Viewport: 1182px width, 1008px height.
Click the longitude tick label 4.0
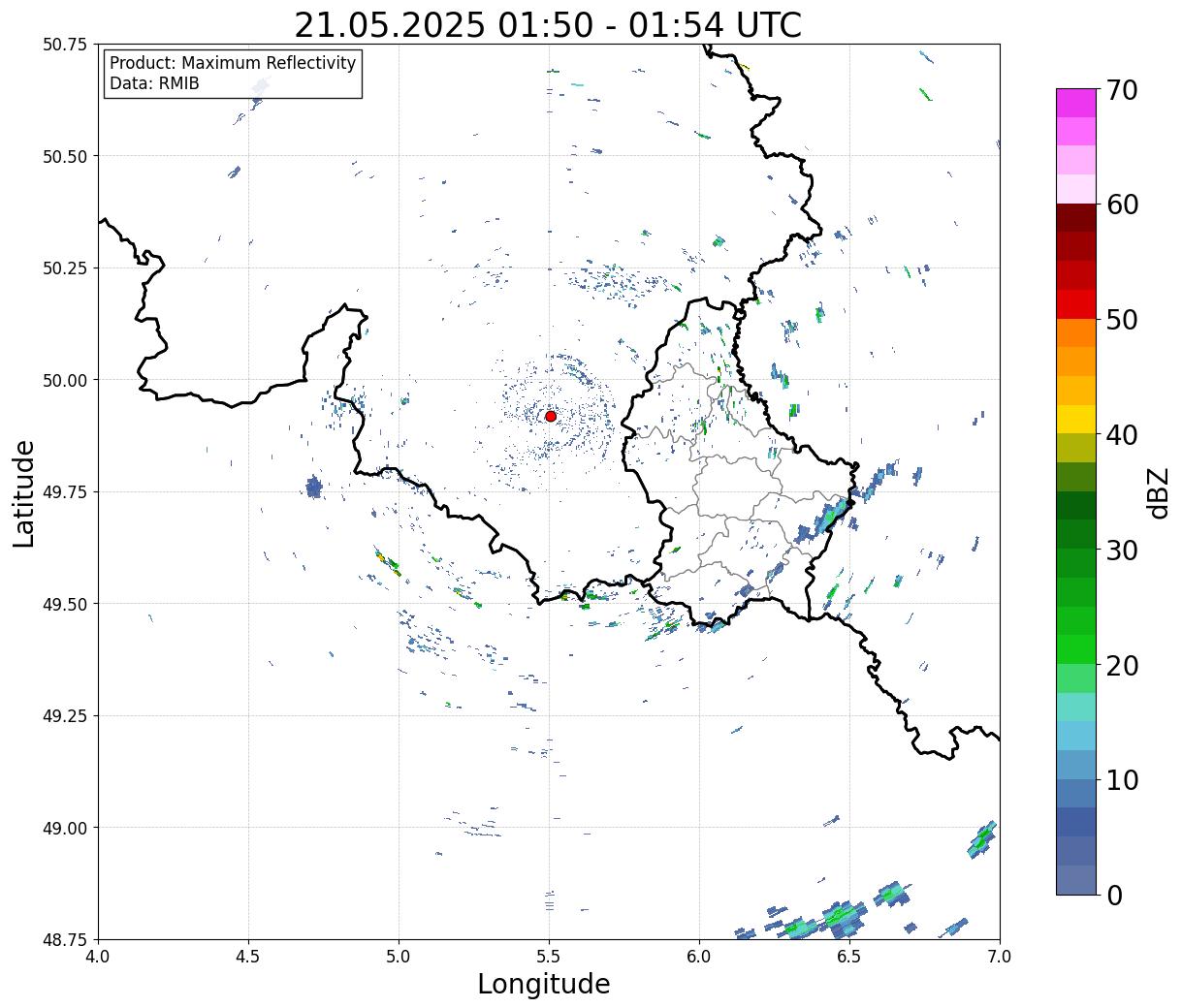pyautogui.click(x=98, y=957)
